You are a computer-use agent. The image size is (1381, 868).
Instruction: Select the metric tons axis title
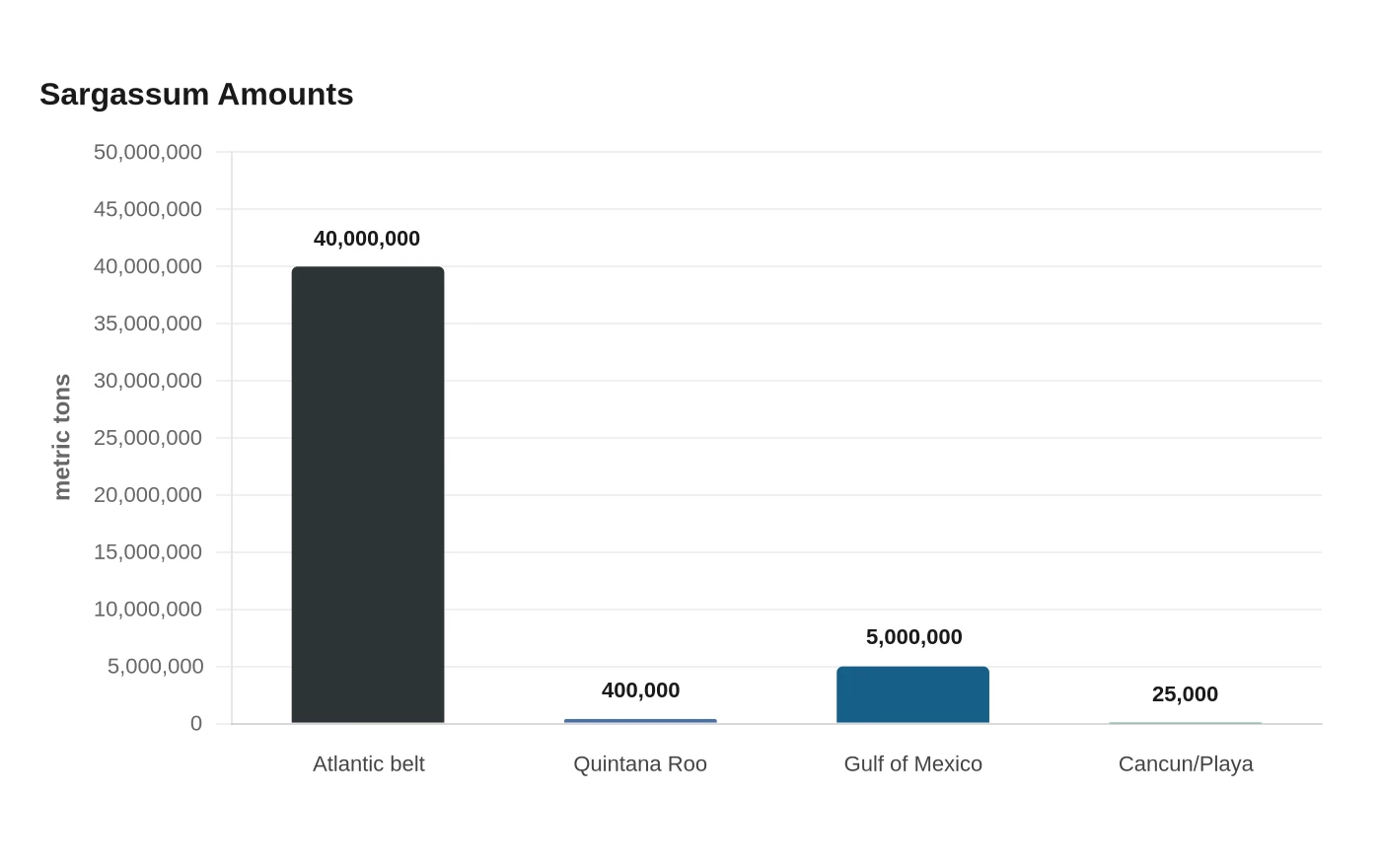(x=62, y=437)
